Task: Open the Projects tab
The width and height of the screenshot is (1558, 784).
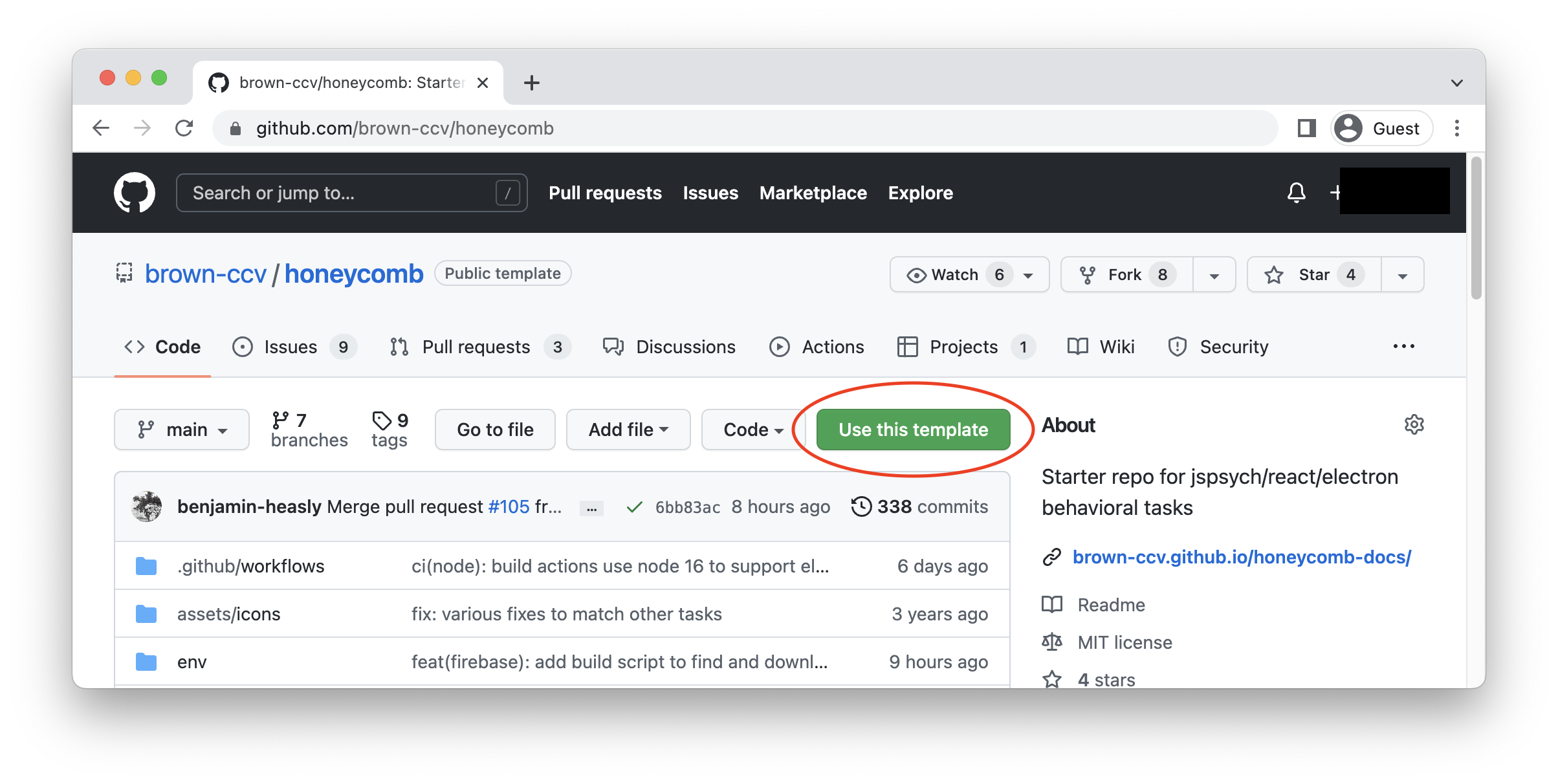Action: (x=966, y=347)
